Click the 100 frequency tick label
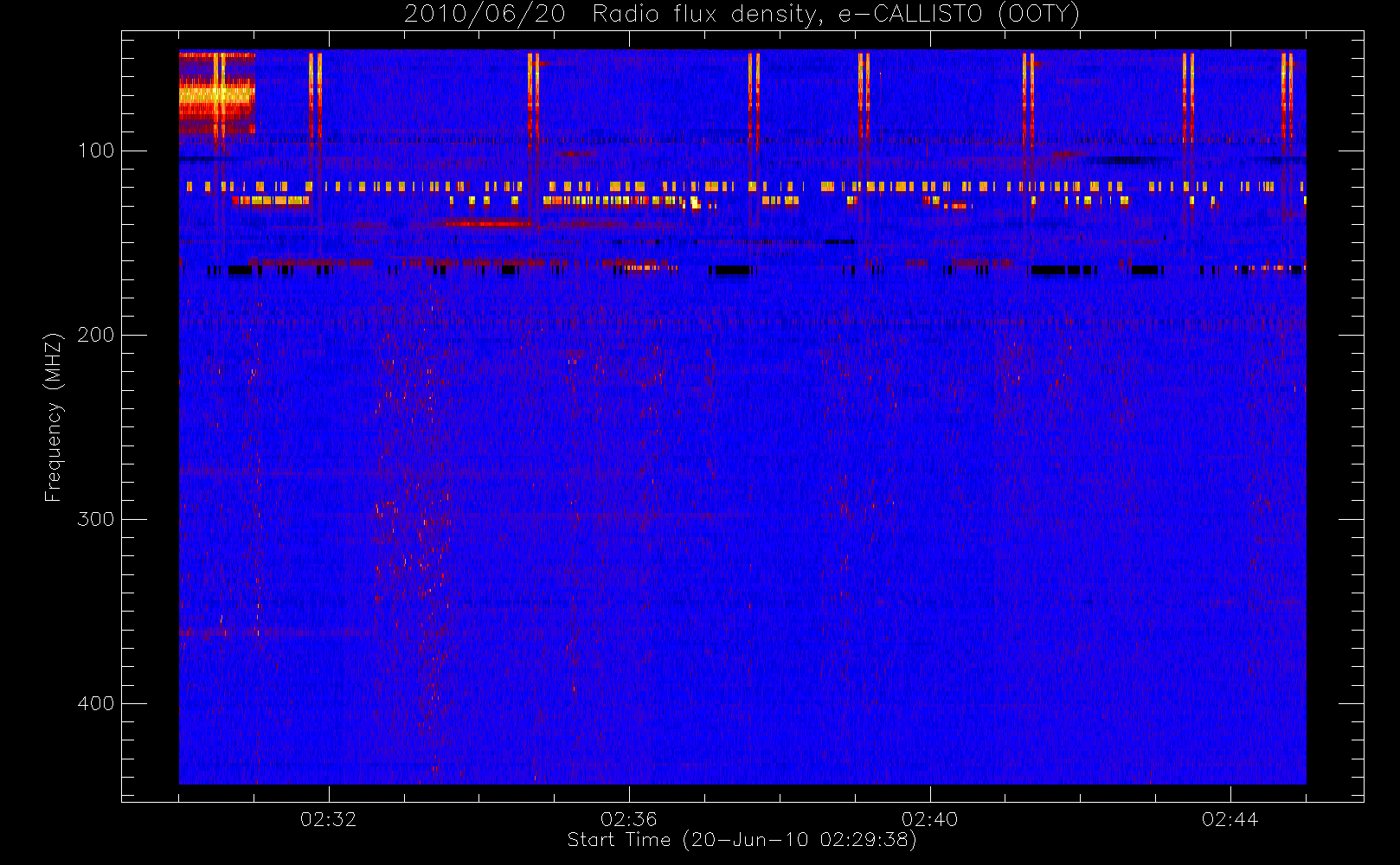 click(x=96, y=151)
